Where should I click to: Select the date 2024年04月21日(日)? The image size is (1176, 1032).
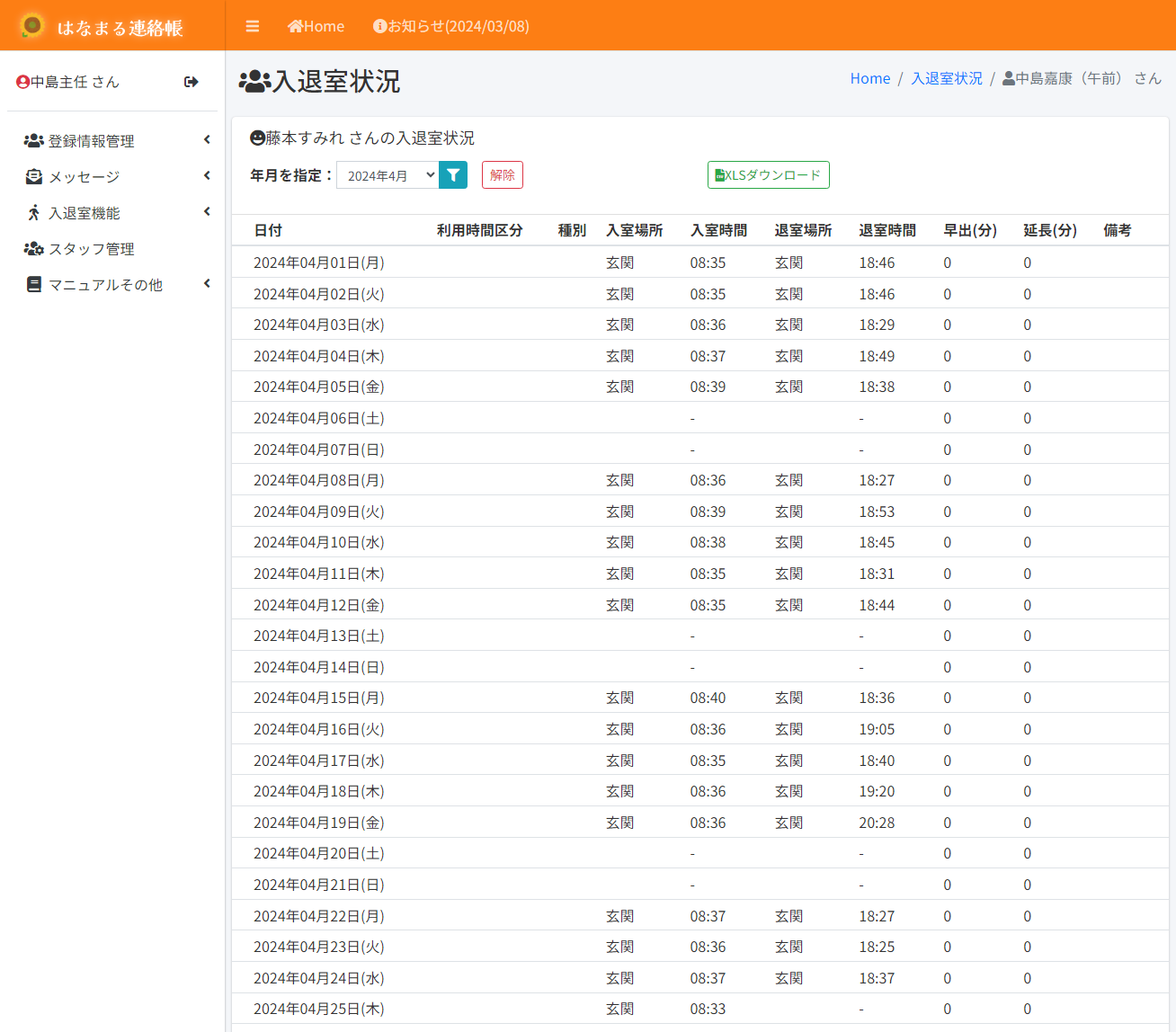pyautogui.click(x=319, y=885)
